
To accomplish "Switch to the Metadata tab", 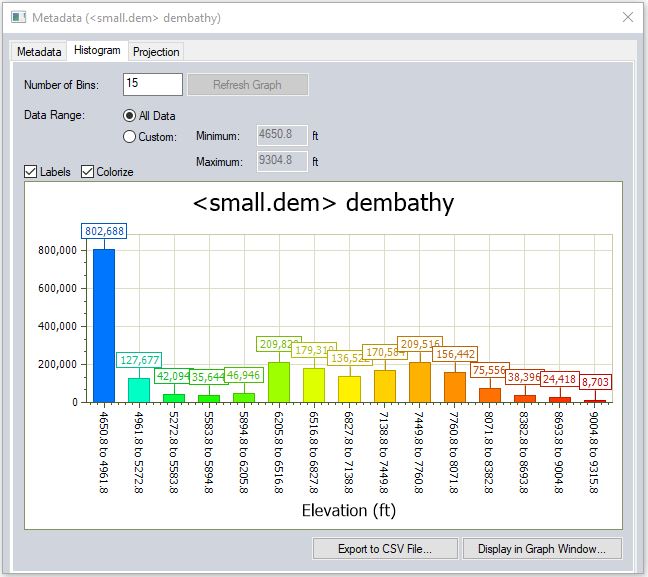I will click(38, 52).
